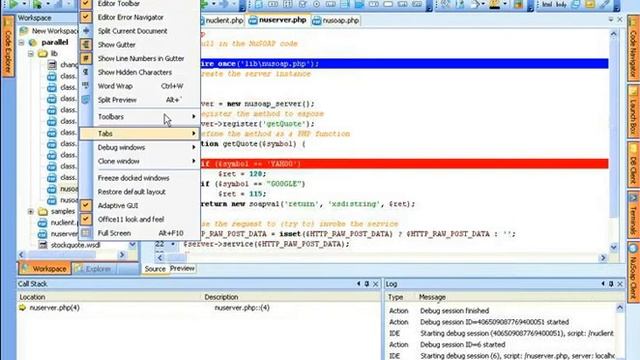
Task: Expand the Tabs submenu
Action: (139, 133)
